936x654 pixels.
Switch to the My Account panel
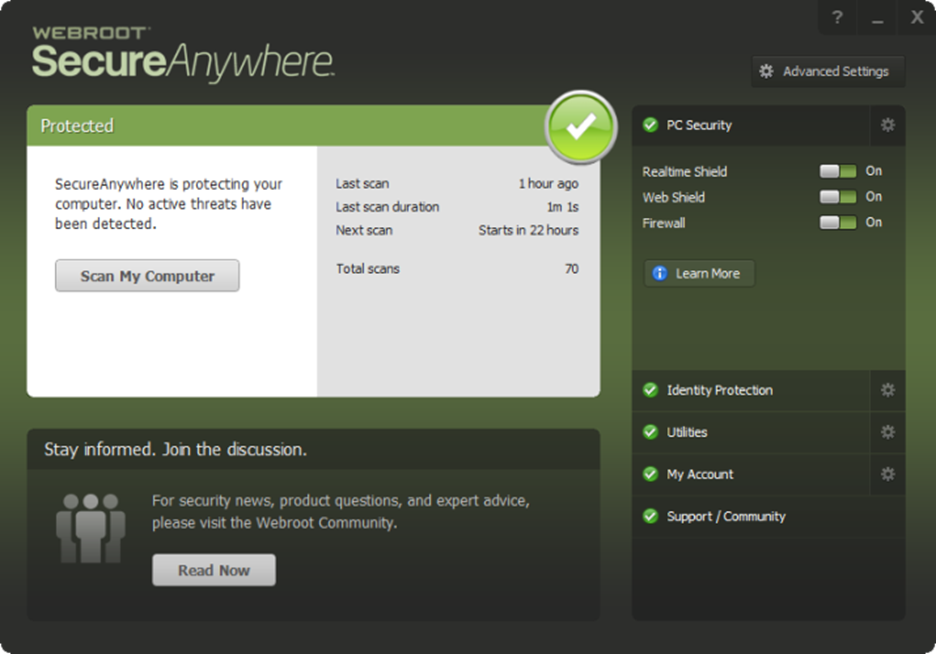pos(695,474)
